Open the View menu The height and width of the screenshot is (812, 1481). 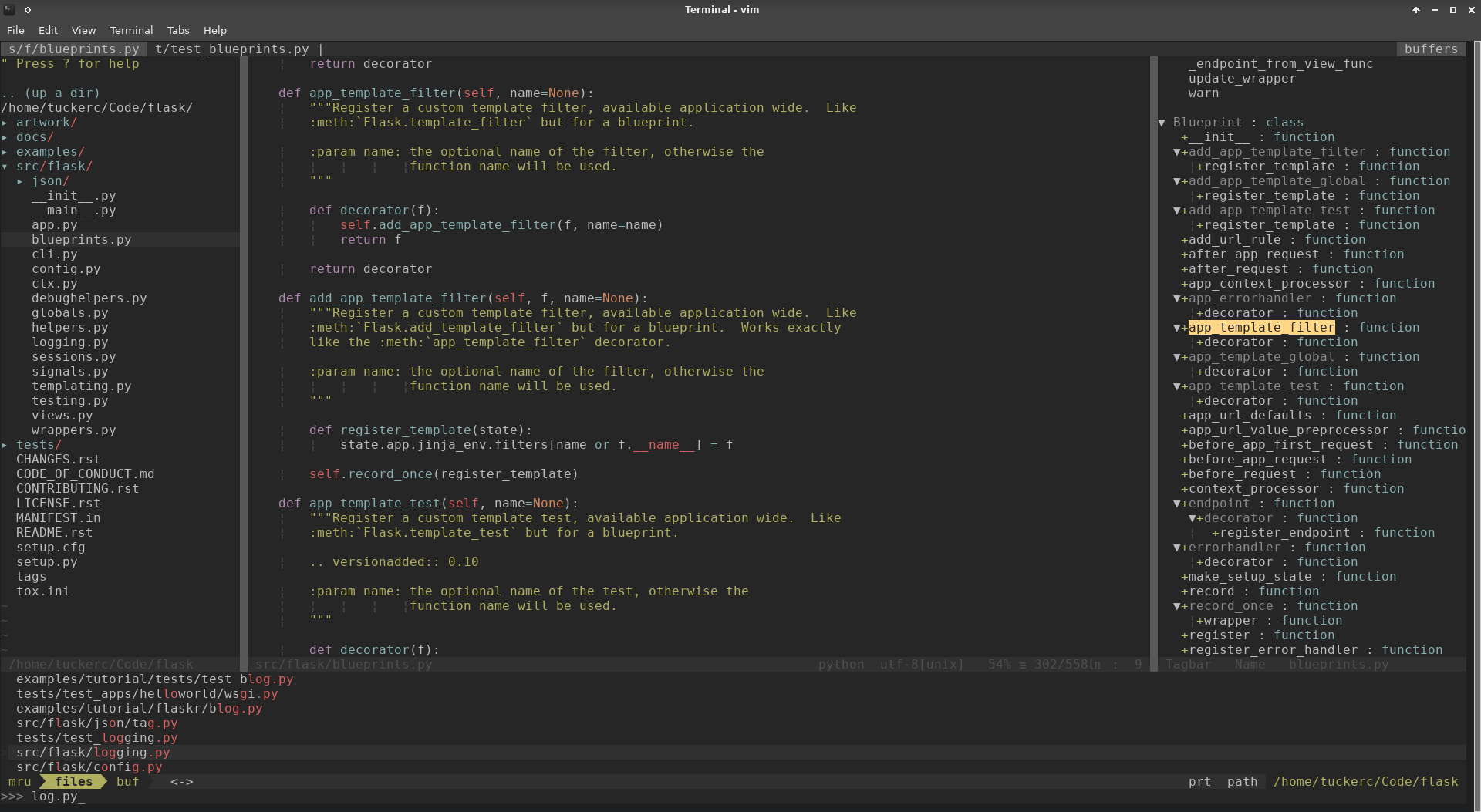point(83,30)
